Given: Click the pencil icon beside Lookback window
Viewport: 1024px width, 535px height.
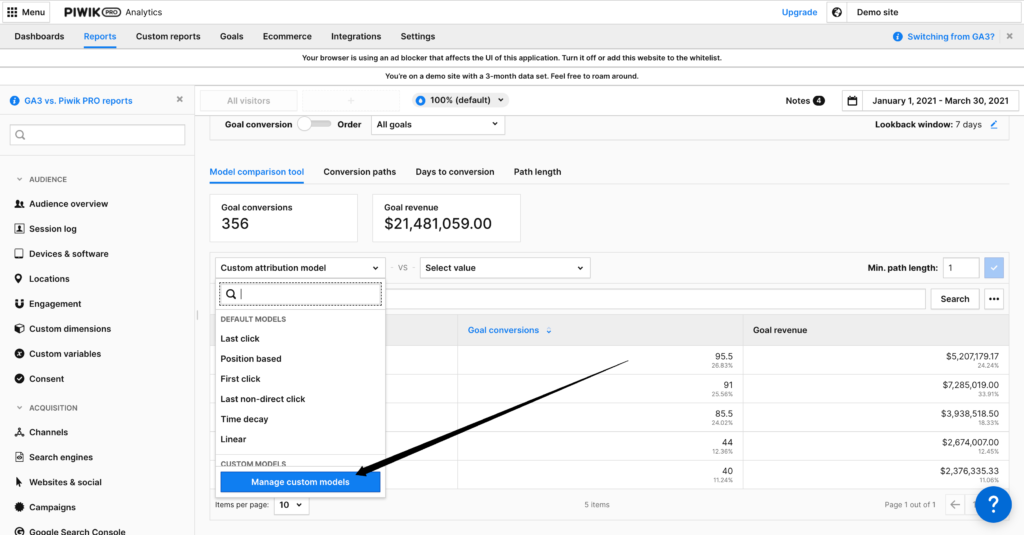Looking at the screenshot, I should [x=993, y=125].
